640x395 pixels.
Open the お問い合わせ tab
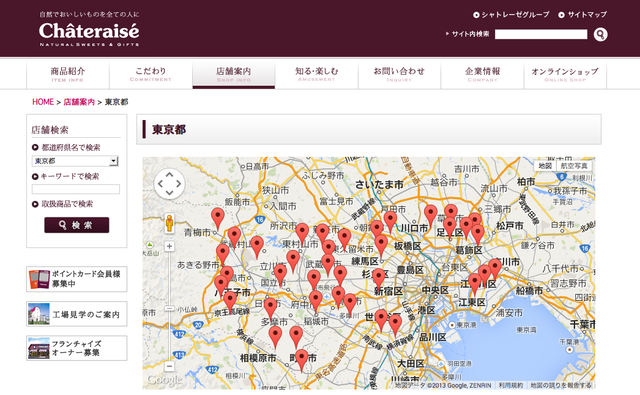pyautogui.click(x=399, y=74)
